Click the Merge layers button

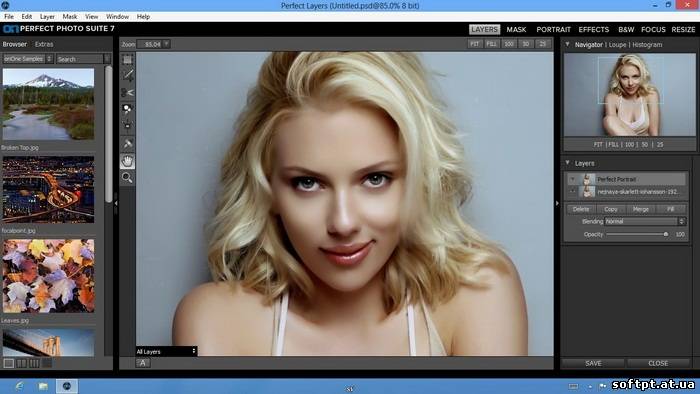[641, 209]
